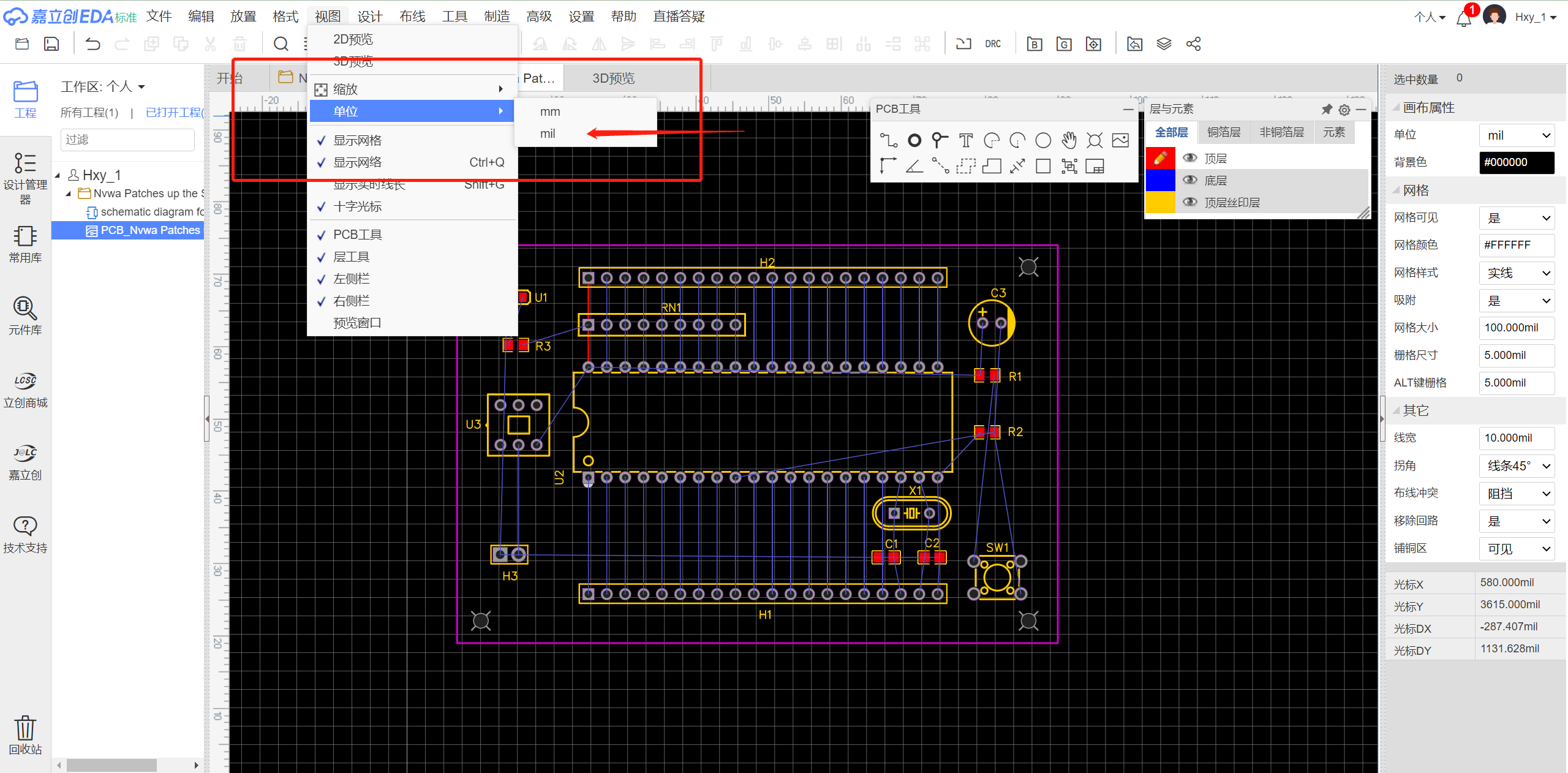The width and height of the screenshot is (1568, 773).
Task: Collapse the Nvwa Patches project tree node
Action: pyautogui.click(x=69, y=194)
